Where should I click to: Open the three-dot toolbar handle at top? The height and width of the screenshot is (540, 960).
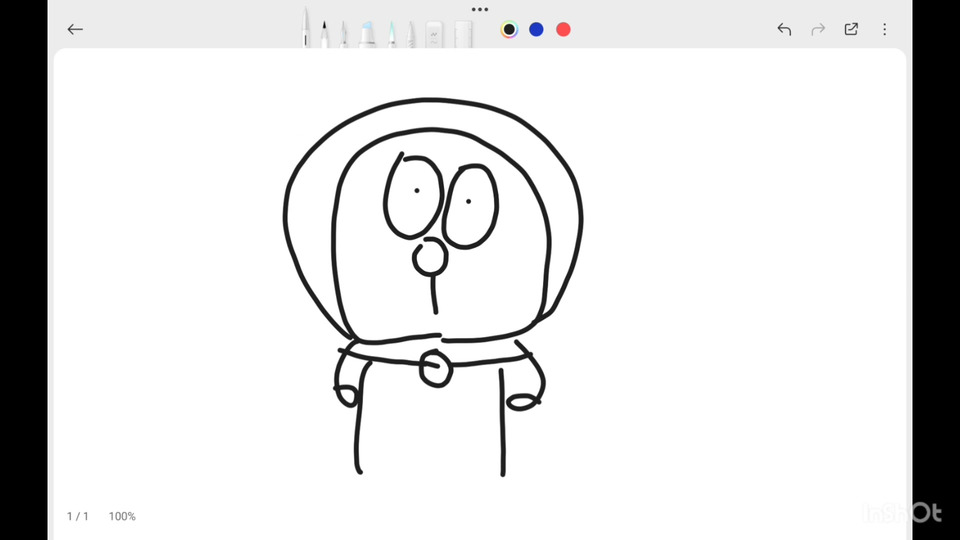click(480, 9)
